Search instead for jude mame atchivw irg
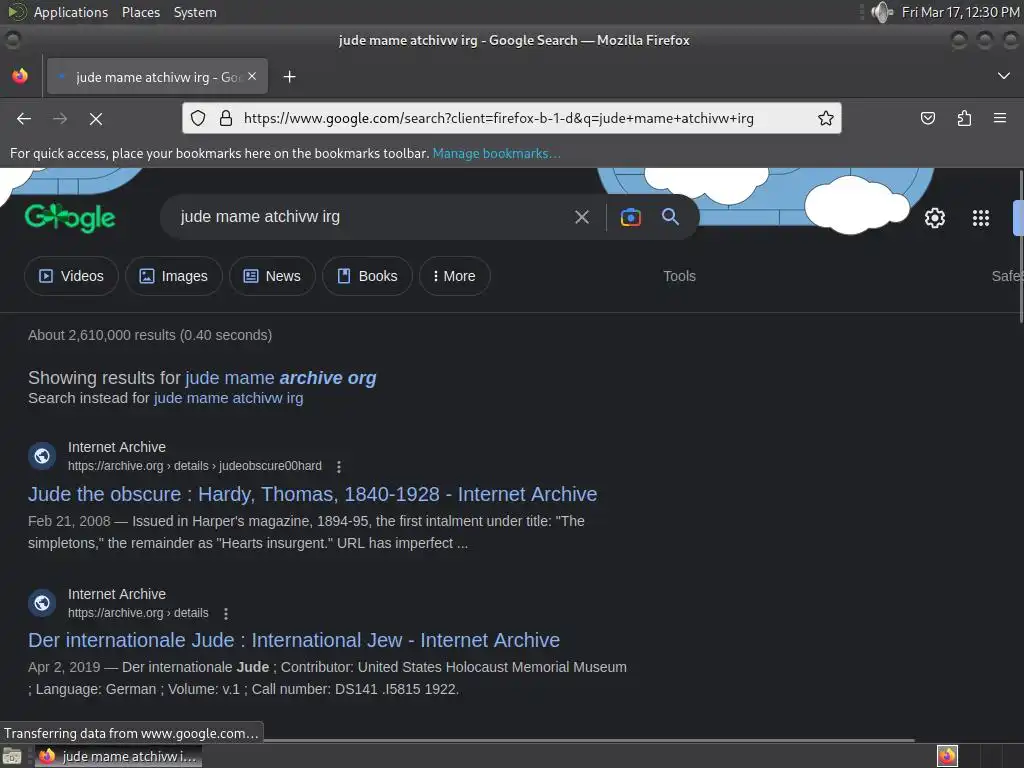1024x768 pixels. (229, 398)
